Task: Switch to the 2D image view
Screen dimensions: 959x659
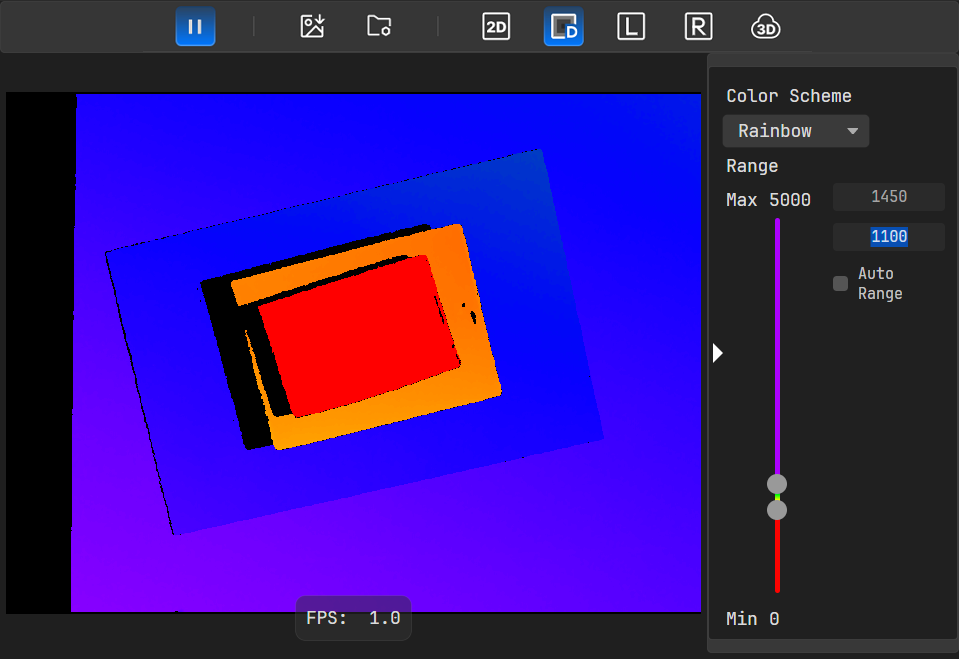Action: tap(496, 27)
